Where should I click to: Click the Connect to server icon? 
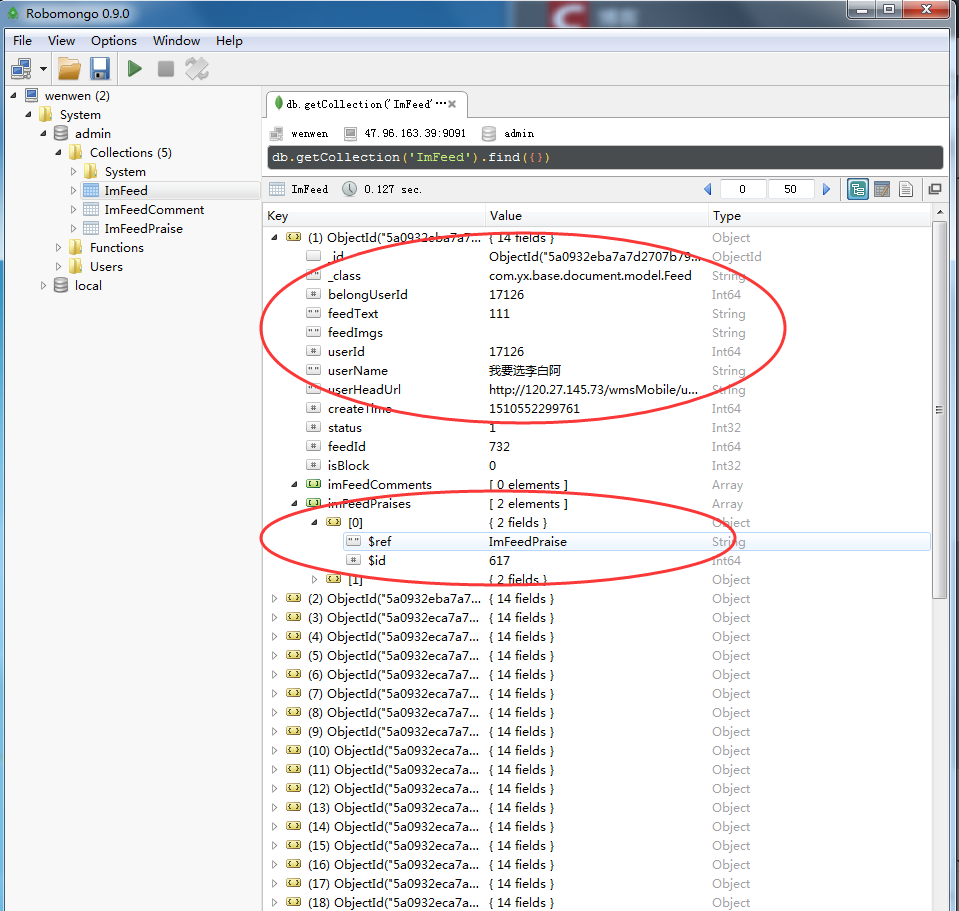click(x=21, y=68)
